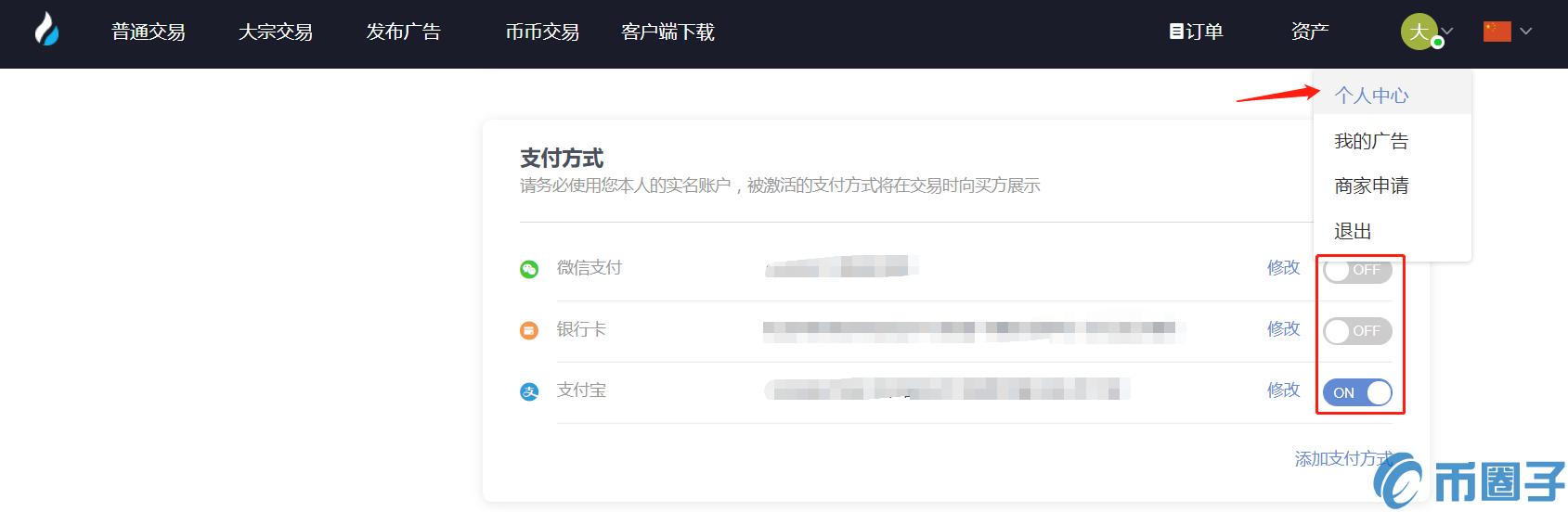Select 商家申请 menu entry
Screen dimensions: 1568x512
(x=1371, y=186)
